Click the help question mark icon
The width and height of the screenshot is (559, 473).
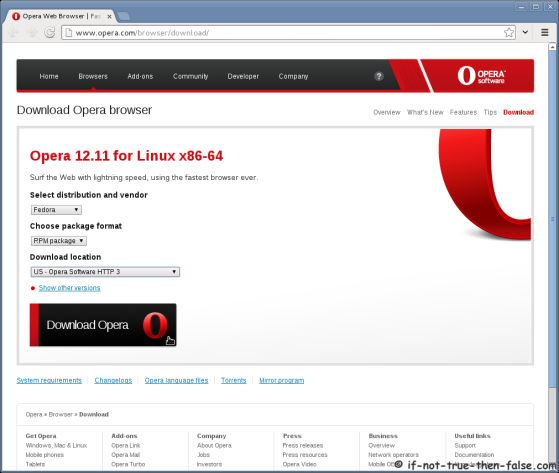[379, 76]
